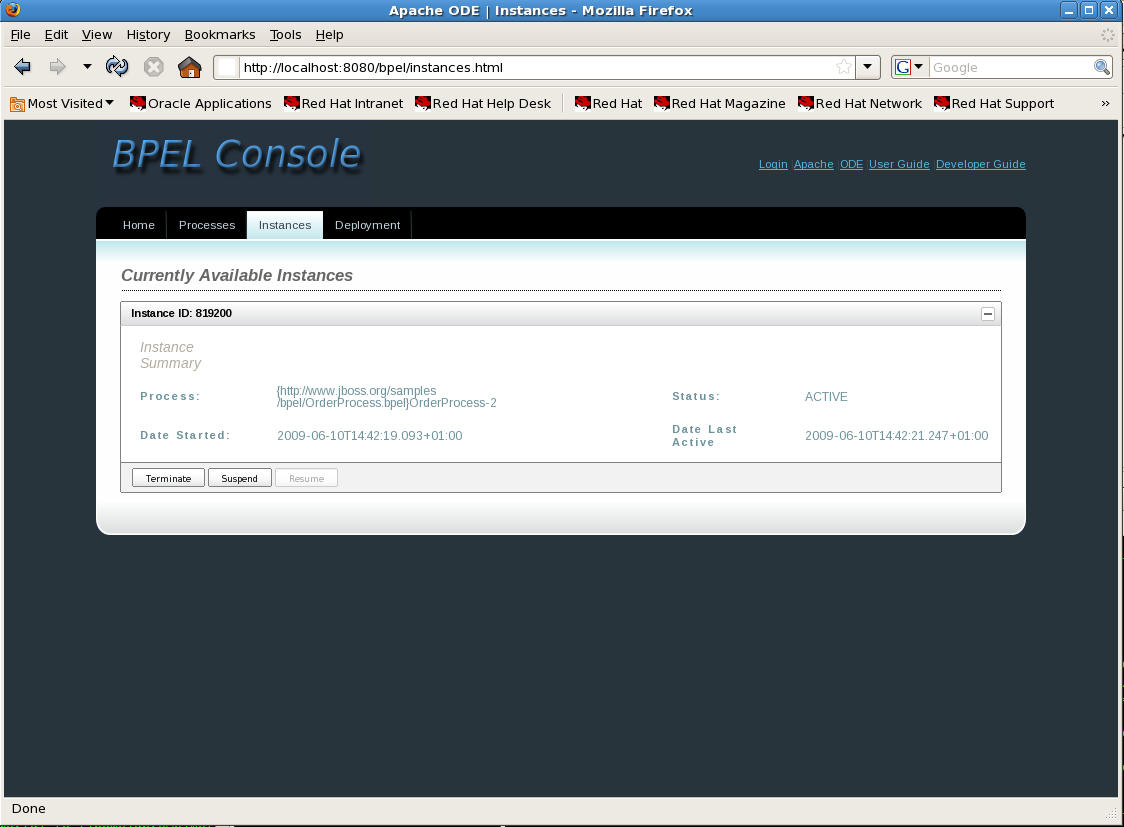Click the Login link

click(773, 164)
